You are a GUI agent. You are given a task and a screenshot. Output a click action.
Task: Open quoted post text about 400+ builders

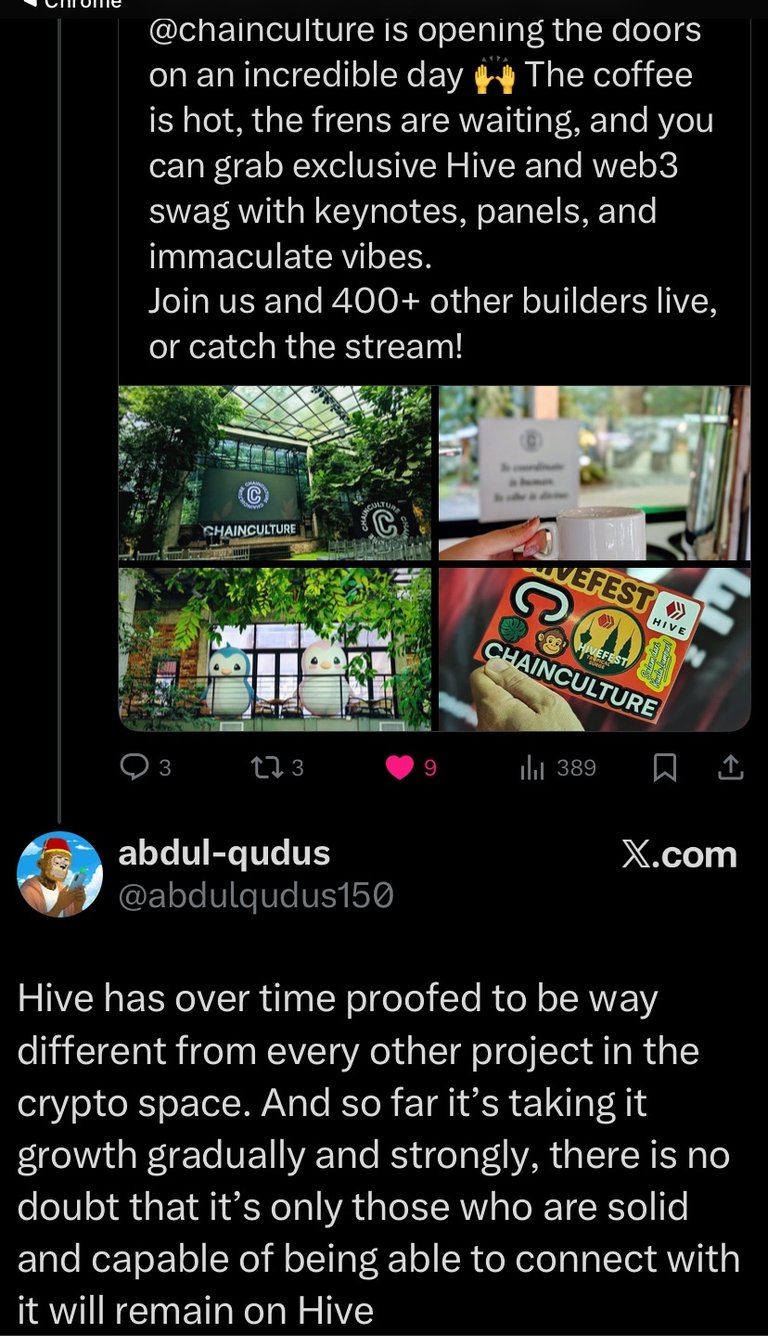pos(433,322)
